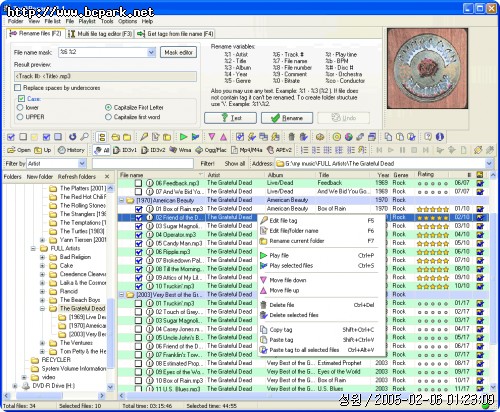Set star rating for 01 Box of Rain row
The width and height of the screenshot is (500, 412).
[433, 209]
